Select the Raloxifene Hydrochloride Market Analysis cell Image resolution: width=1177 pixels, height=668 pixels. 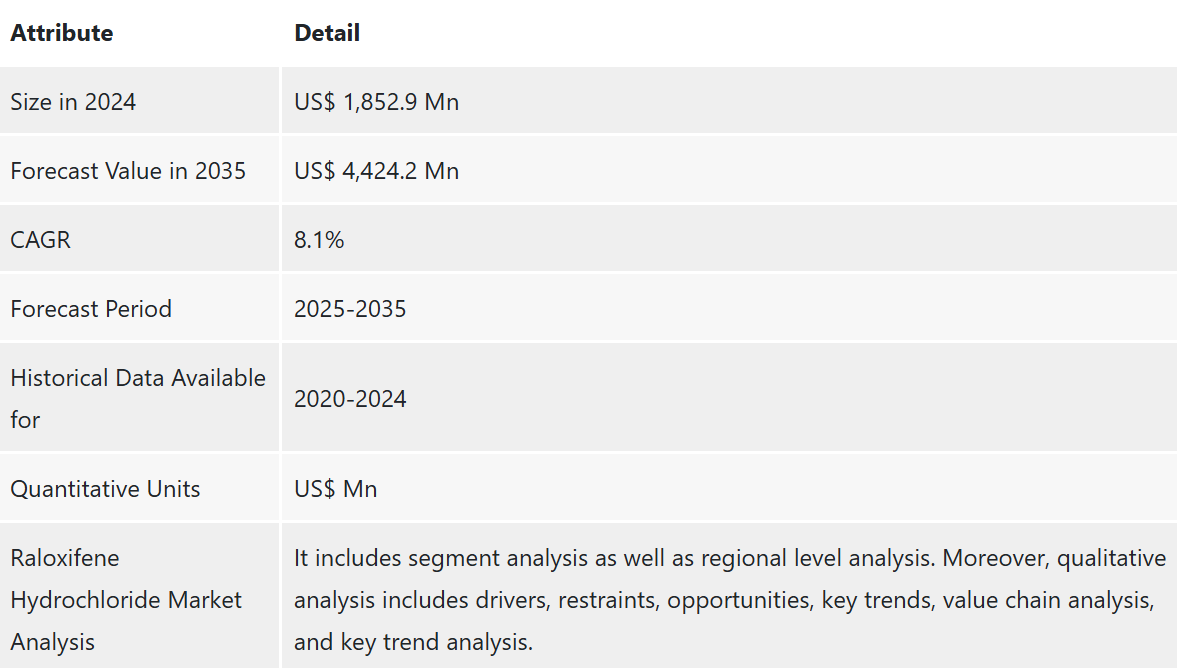pos(126,600)
